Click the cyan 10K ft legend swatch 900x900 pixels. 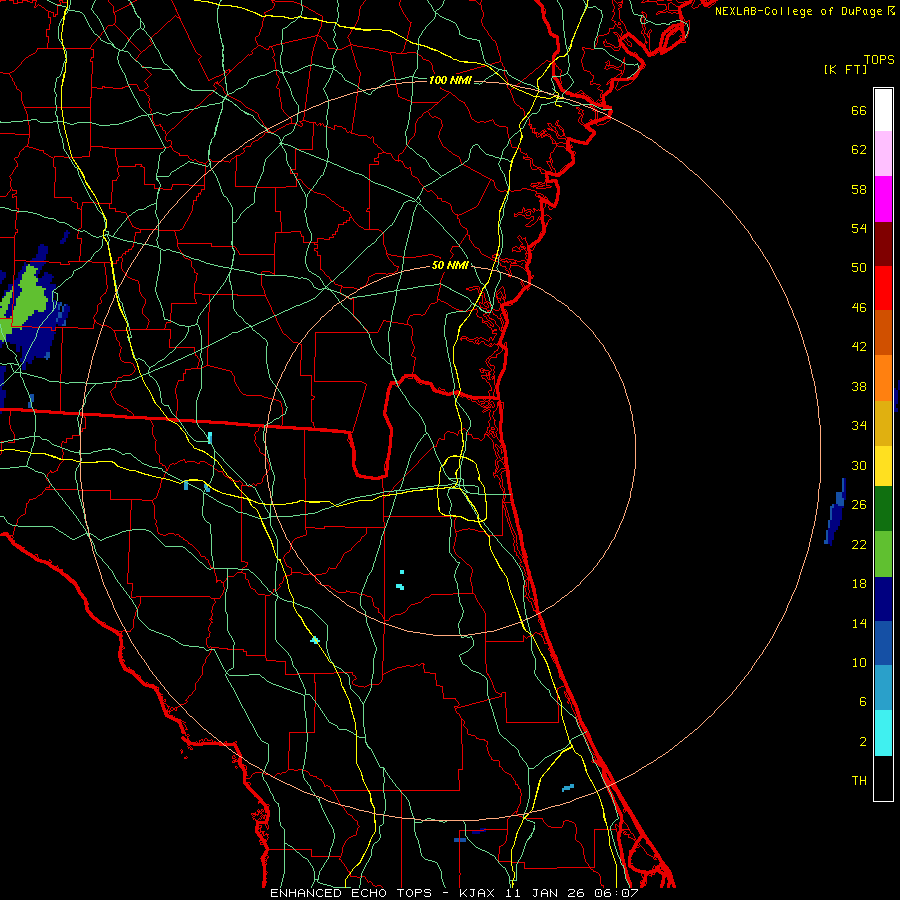tap(883, 733)
